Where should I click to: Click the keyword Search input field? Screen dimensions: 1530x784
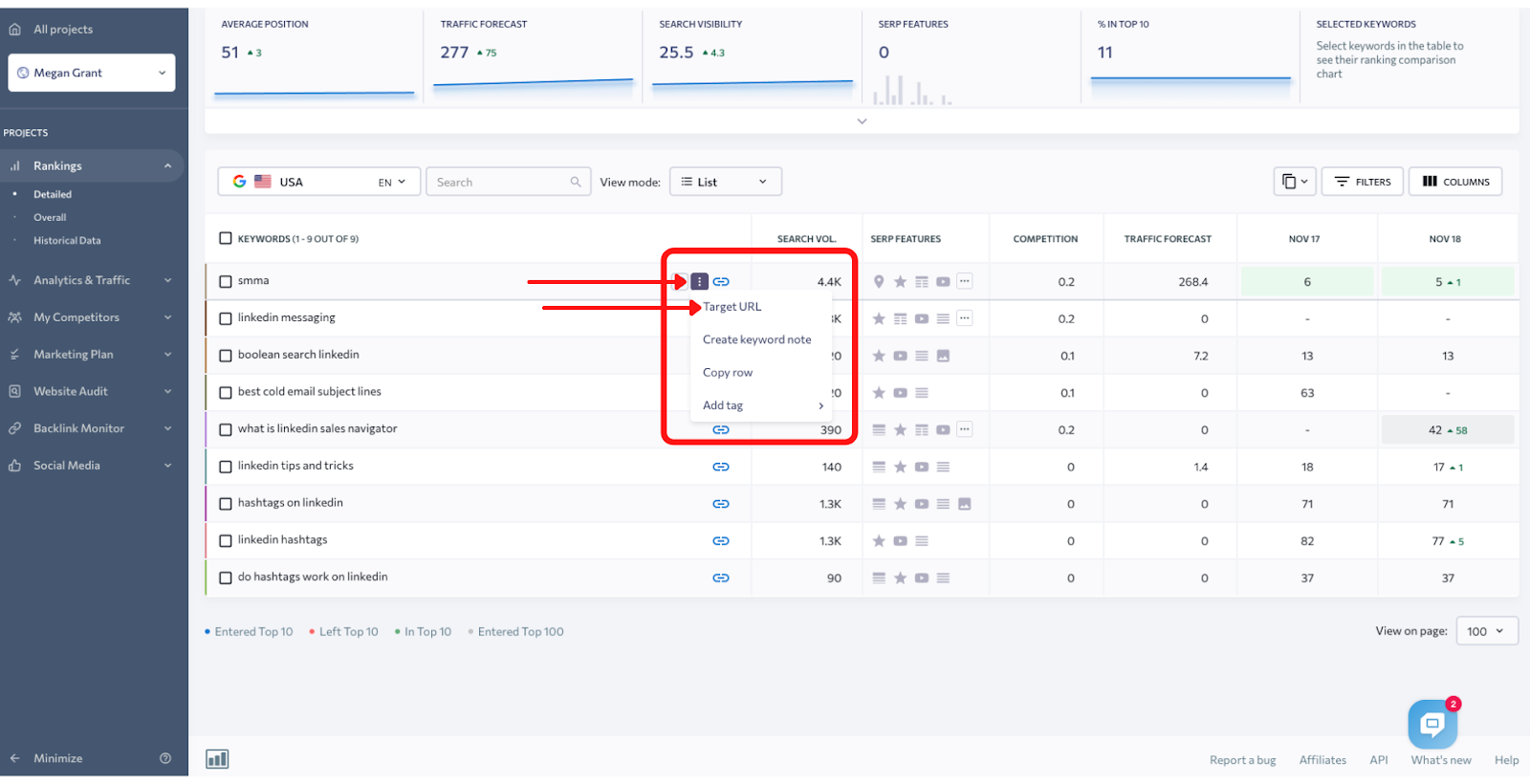click(x=508, y=182)
